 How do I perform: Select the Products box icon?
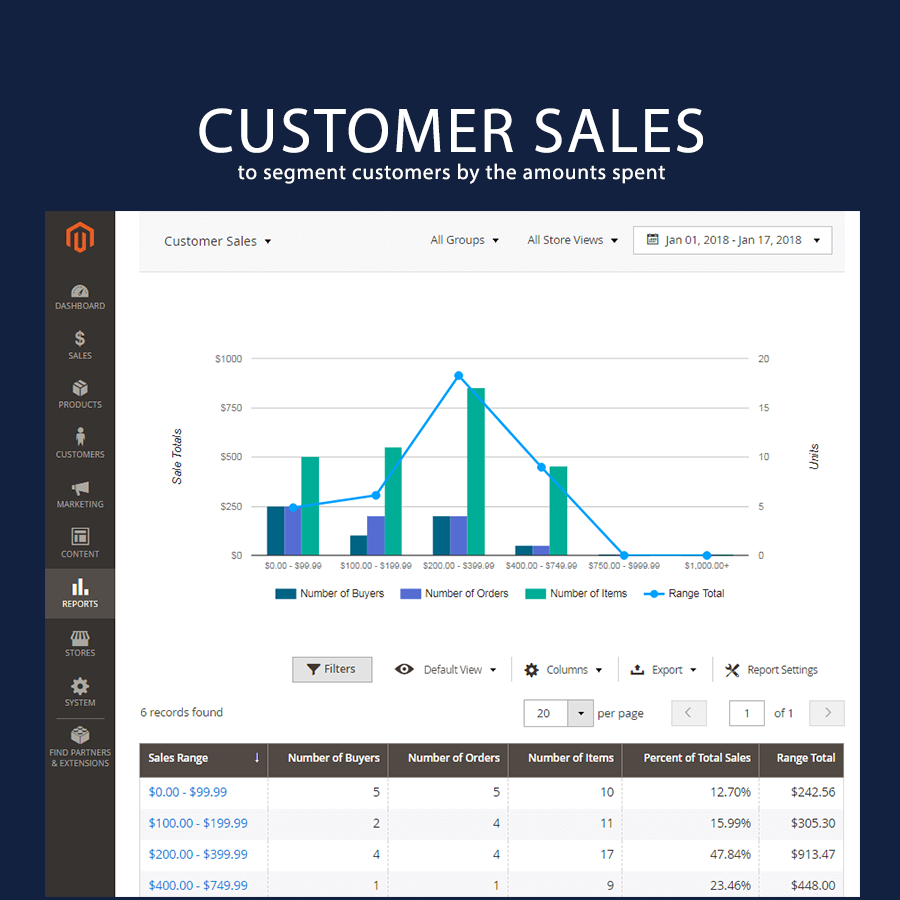(x=80, y=388)
